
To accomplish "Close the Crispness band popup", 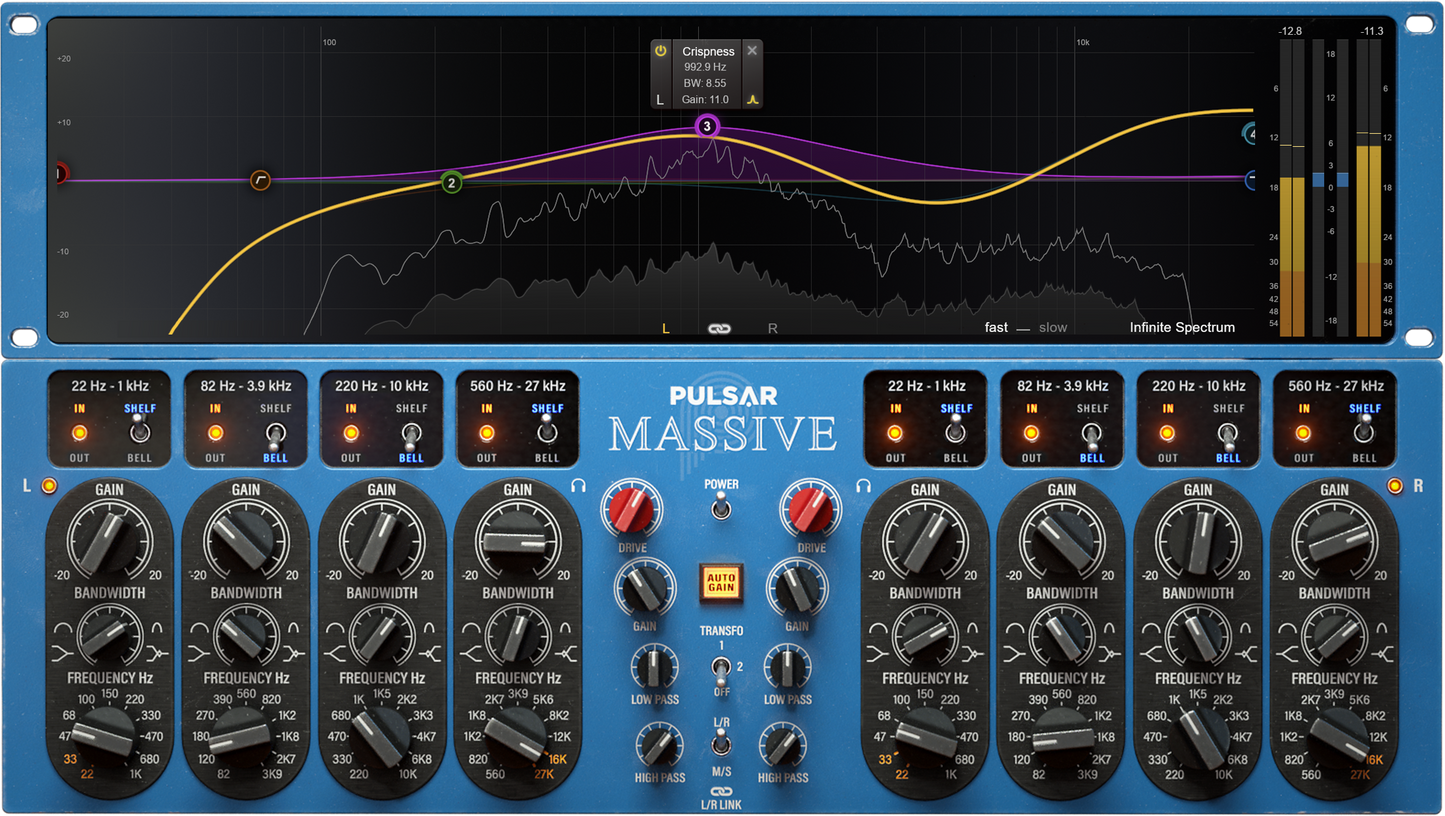I will coord(752,51).
